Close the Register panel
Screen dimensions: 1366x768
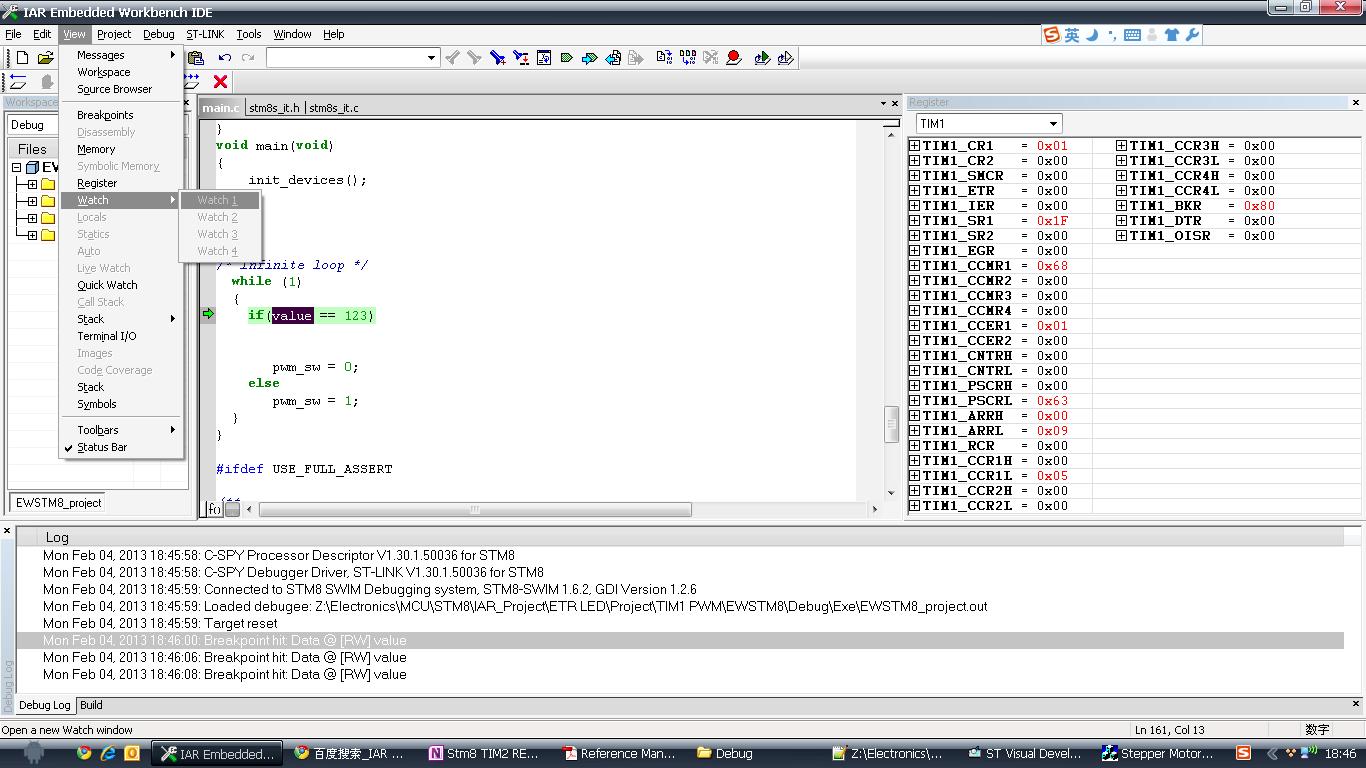tap(1356, 103)
